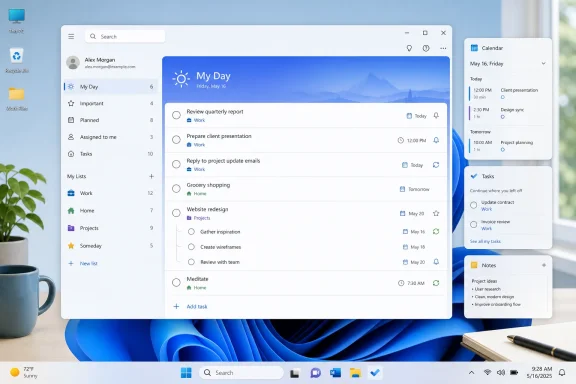576x384 pixels.
Task: Mark Review quarterly report as complete
Action: pos(176,115)
